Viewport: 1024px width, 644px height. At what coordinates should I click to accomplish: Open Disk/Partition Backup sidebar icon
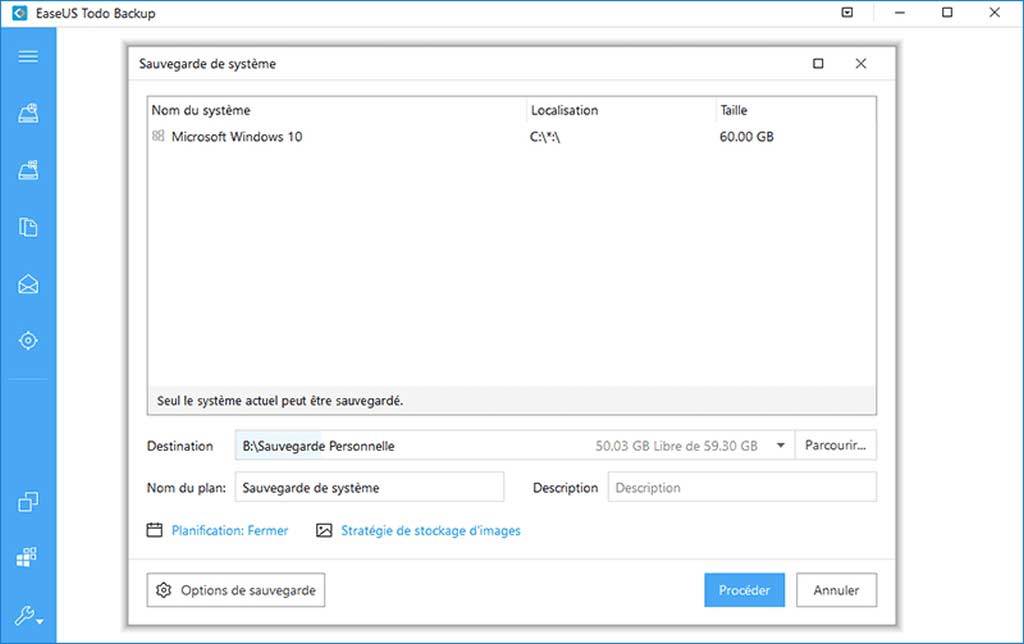[28, 114]
